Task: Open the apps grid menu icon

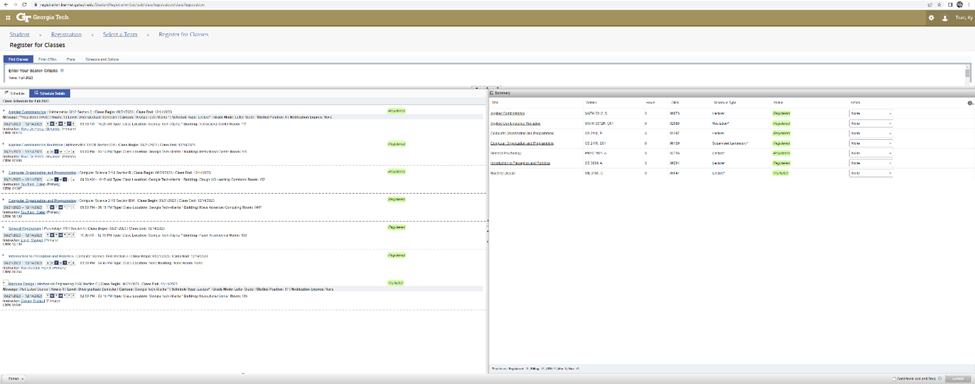Action: [7, 18]
